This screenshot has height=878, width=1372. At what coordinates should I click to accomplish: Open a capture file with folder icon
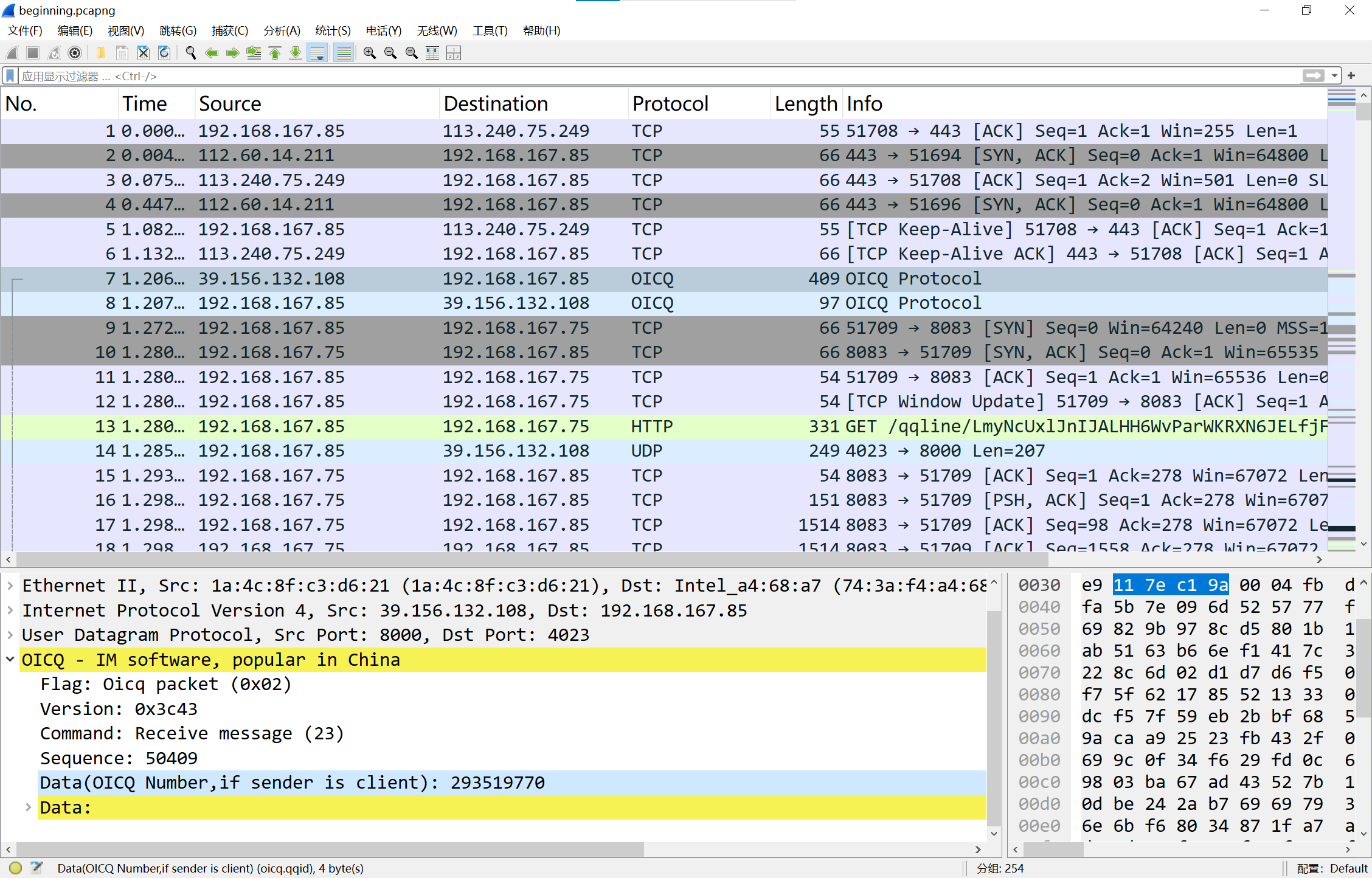click(x=101, y=54)
